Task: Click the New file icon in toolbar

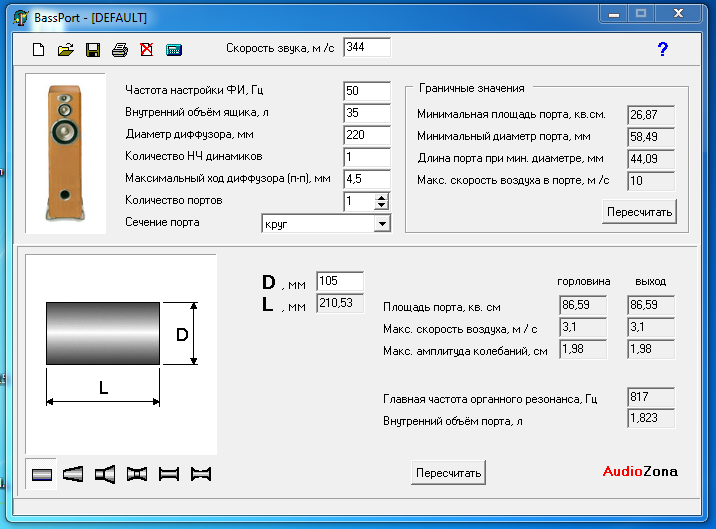Action: [39, 49]
